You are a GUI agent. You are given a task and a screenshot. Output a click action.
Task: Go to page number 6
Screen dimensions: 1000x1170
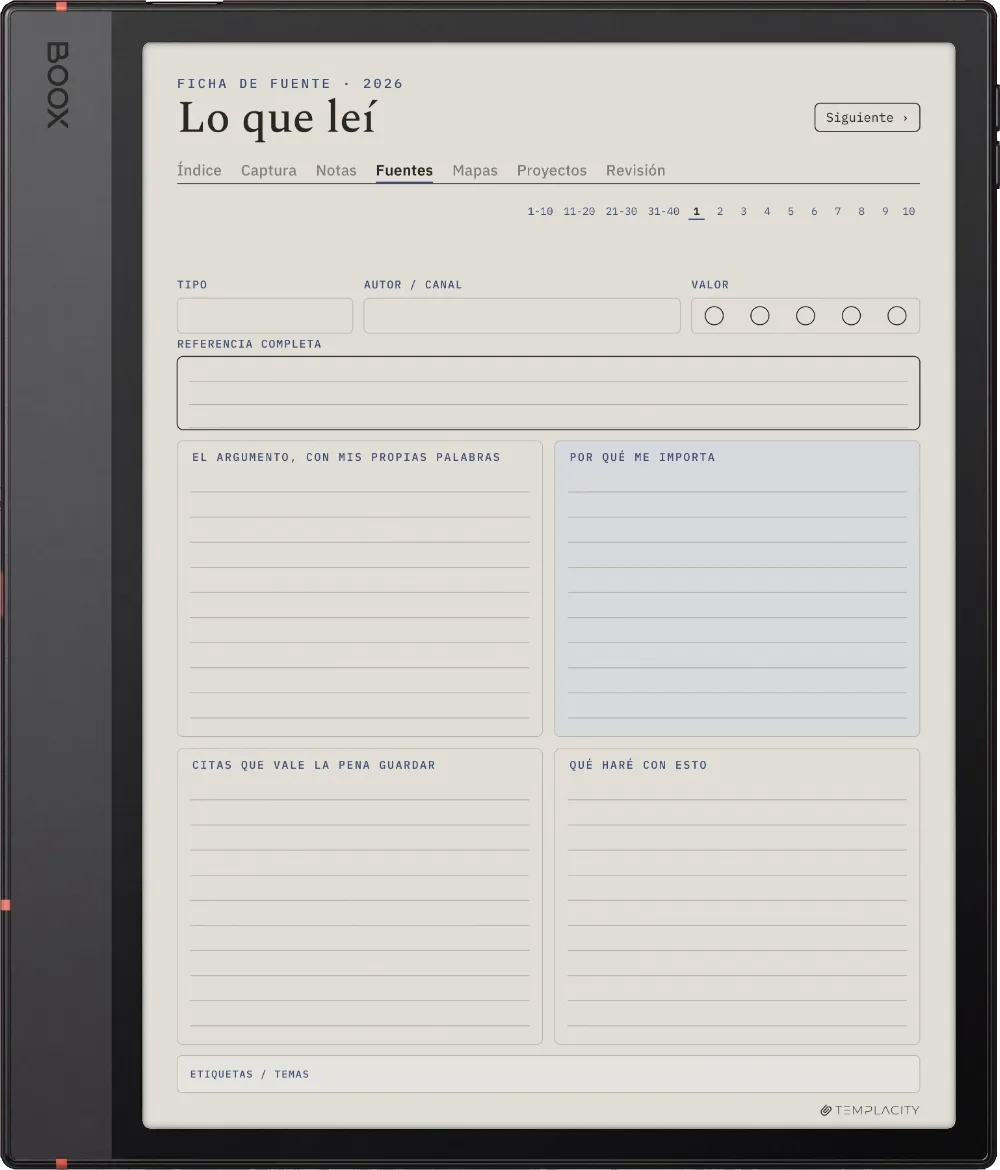click(x=814, y=212)
